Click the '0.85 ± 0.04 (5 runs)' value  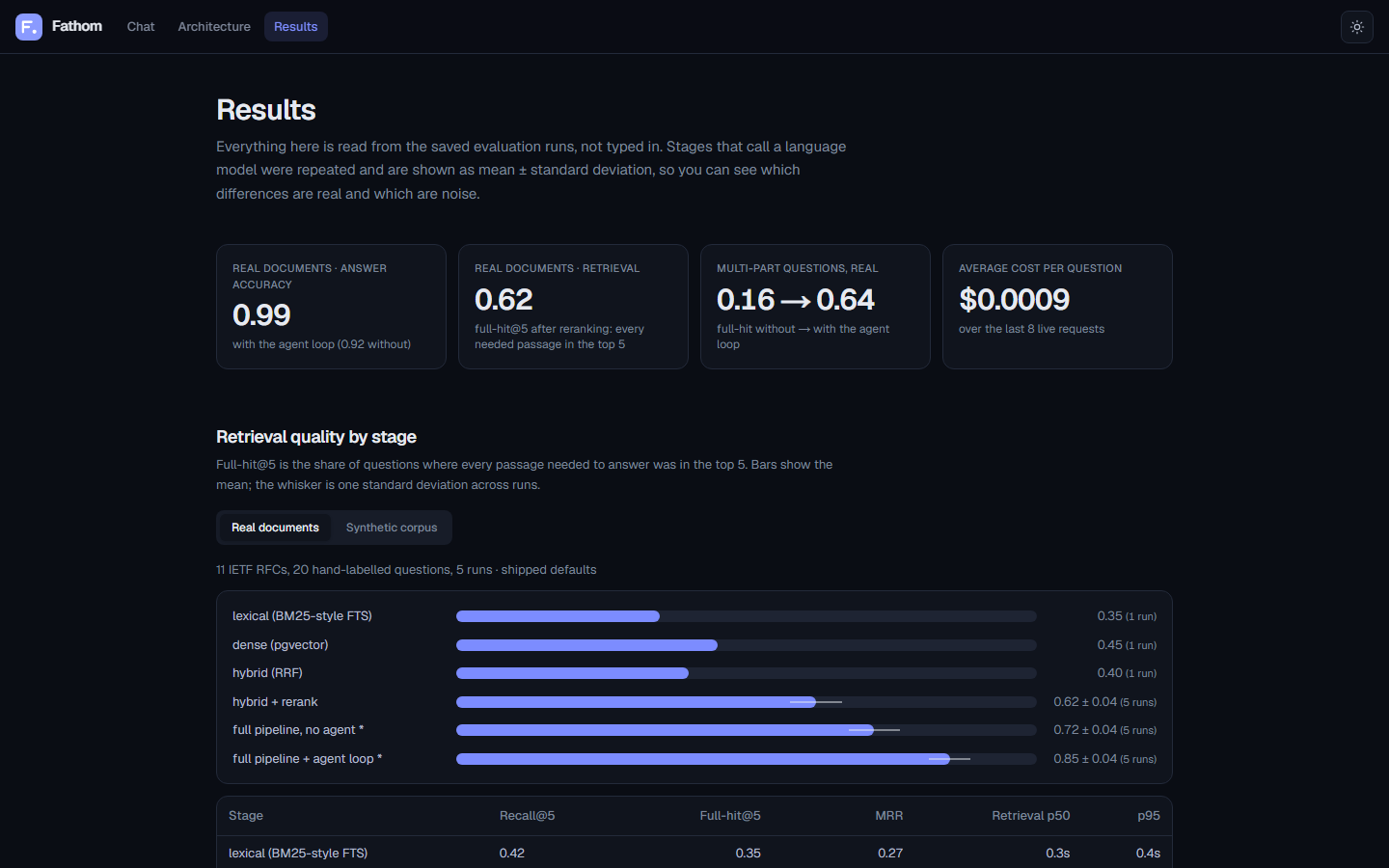pos(1104,759)
